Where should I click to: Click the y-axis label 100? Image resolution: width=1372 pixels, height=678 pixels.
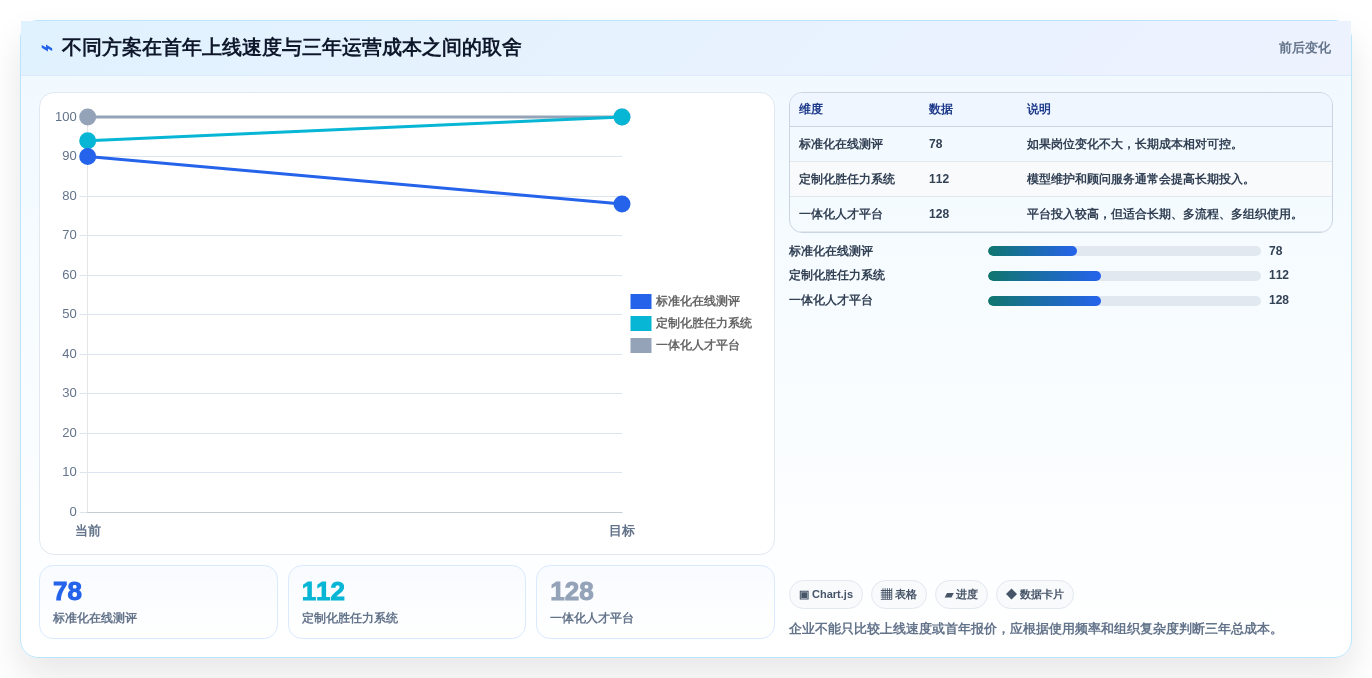[66, 117]
